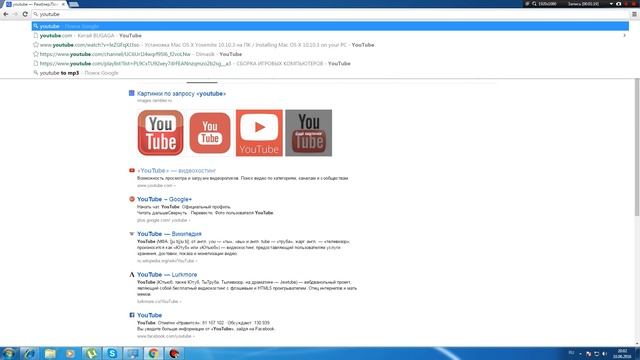640x360 pixels.
Task: Click the star icon of channel suggestion
Action: pos(36,54)
